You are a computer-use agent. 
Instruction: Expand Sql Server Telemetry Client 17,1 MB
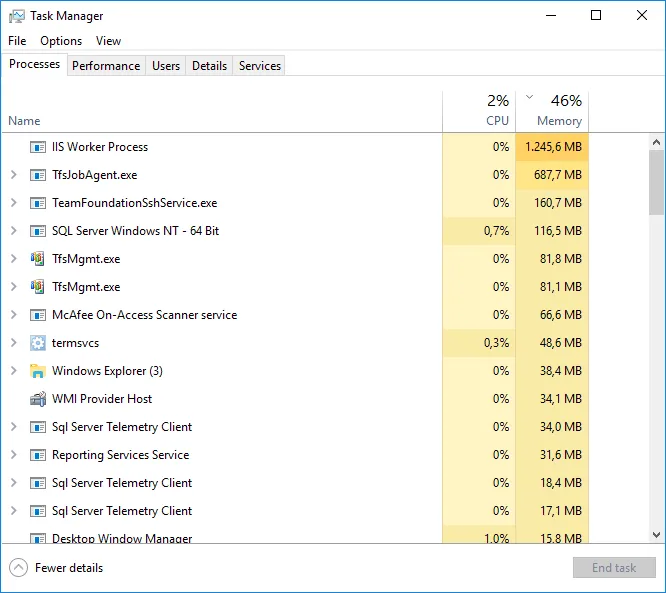(x=14, y=511)
